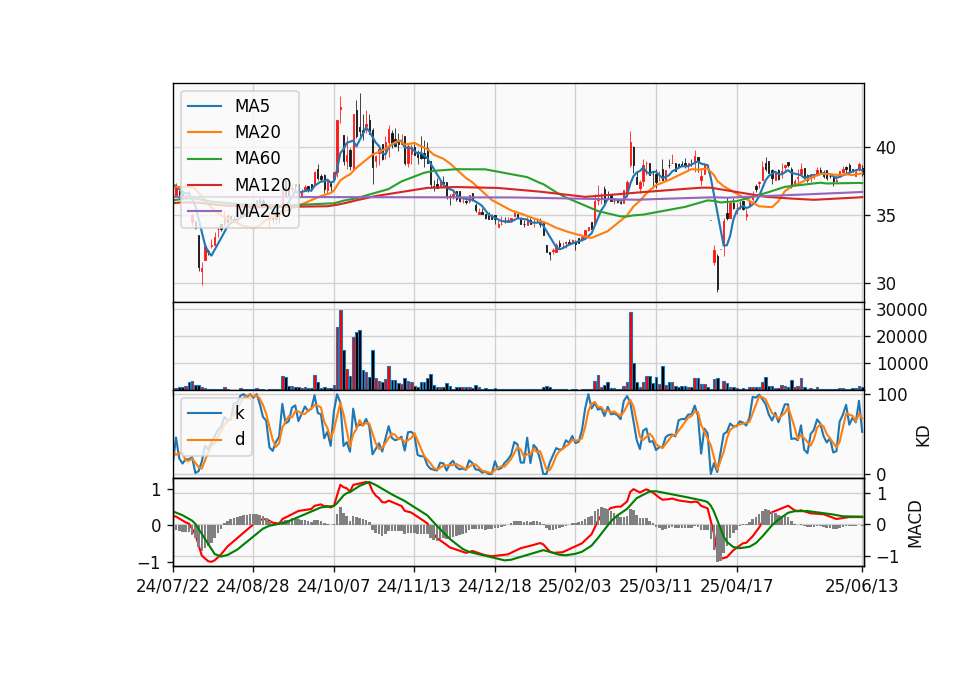960x690 pixels.
Task: Click the volume axis label 30000
Action: point(901,310)
